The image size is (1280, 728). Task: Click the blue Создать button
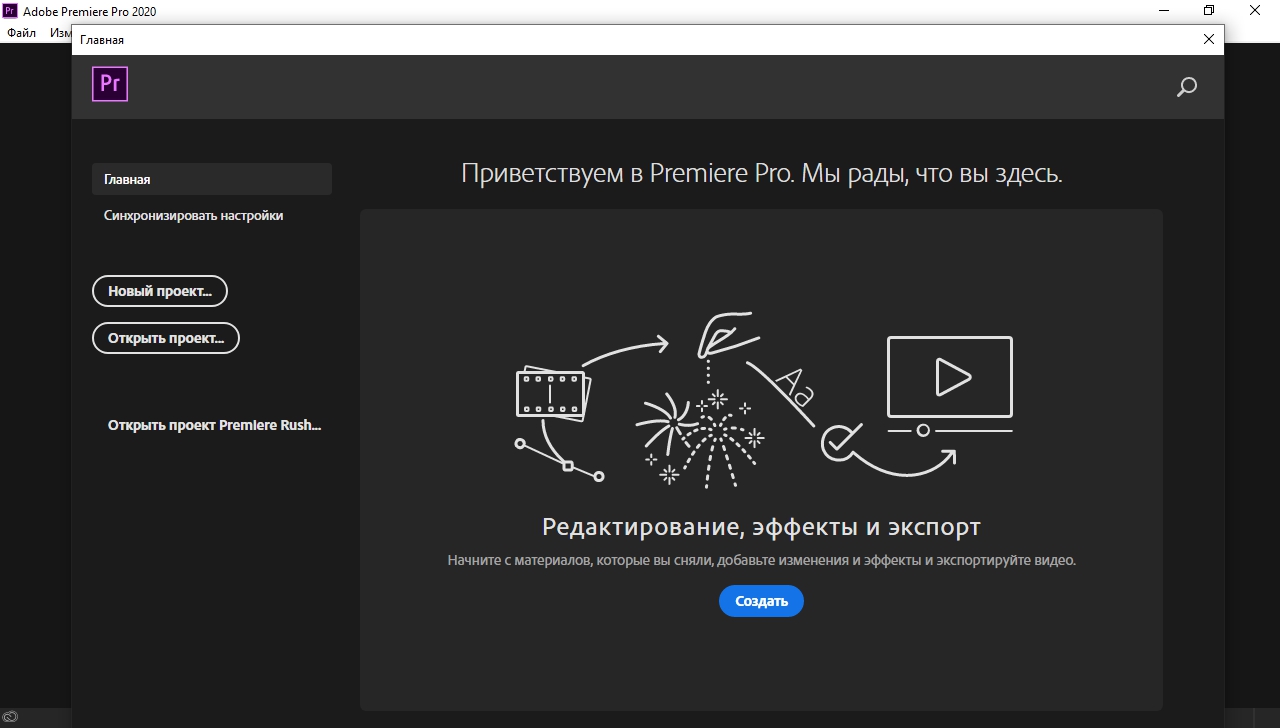pyautogui.click(x=761, y=601)
